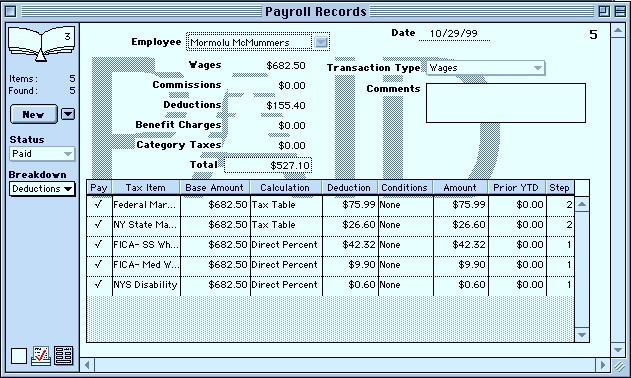Click the window collapse box in title bar
631x378 pixels.
tap(620, 11)
